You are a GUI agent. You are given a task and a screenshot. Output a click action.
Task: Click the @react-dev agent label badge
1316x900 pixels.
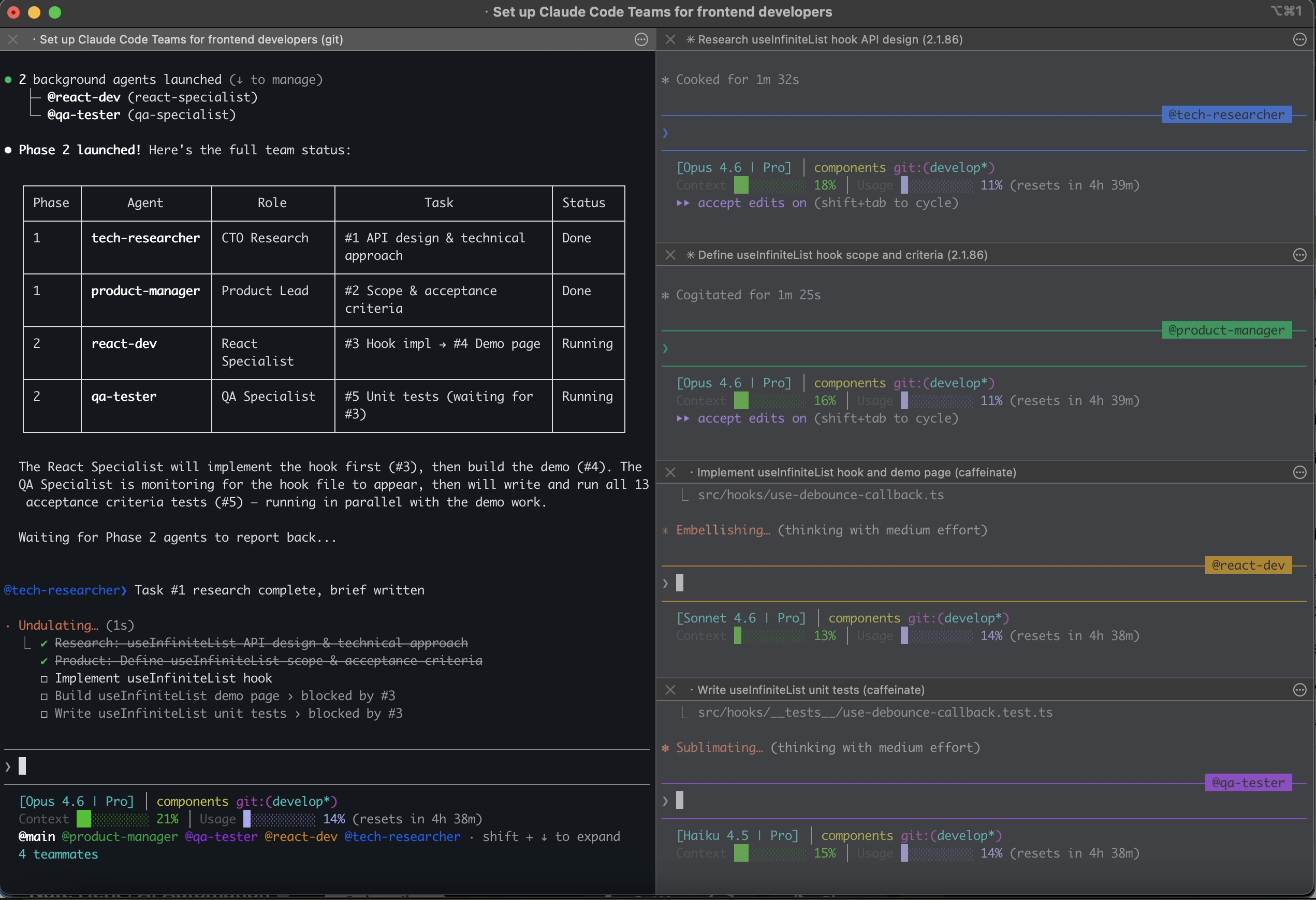1248,565
